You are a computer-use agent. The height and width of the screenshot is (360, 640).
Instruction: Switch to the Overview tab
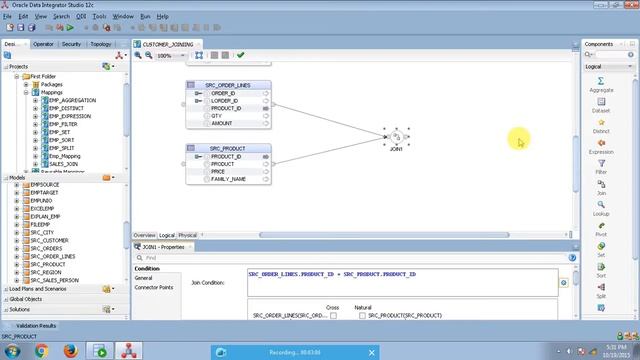point(144,235)
